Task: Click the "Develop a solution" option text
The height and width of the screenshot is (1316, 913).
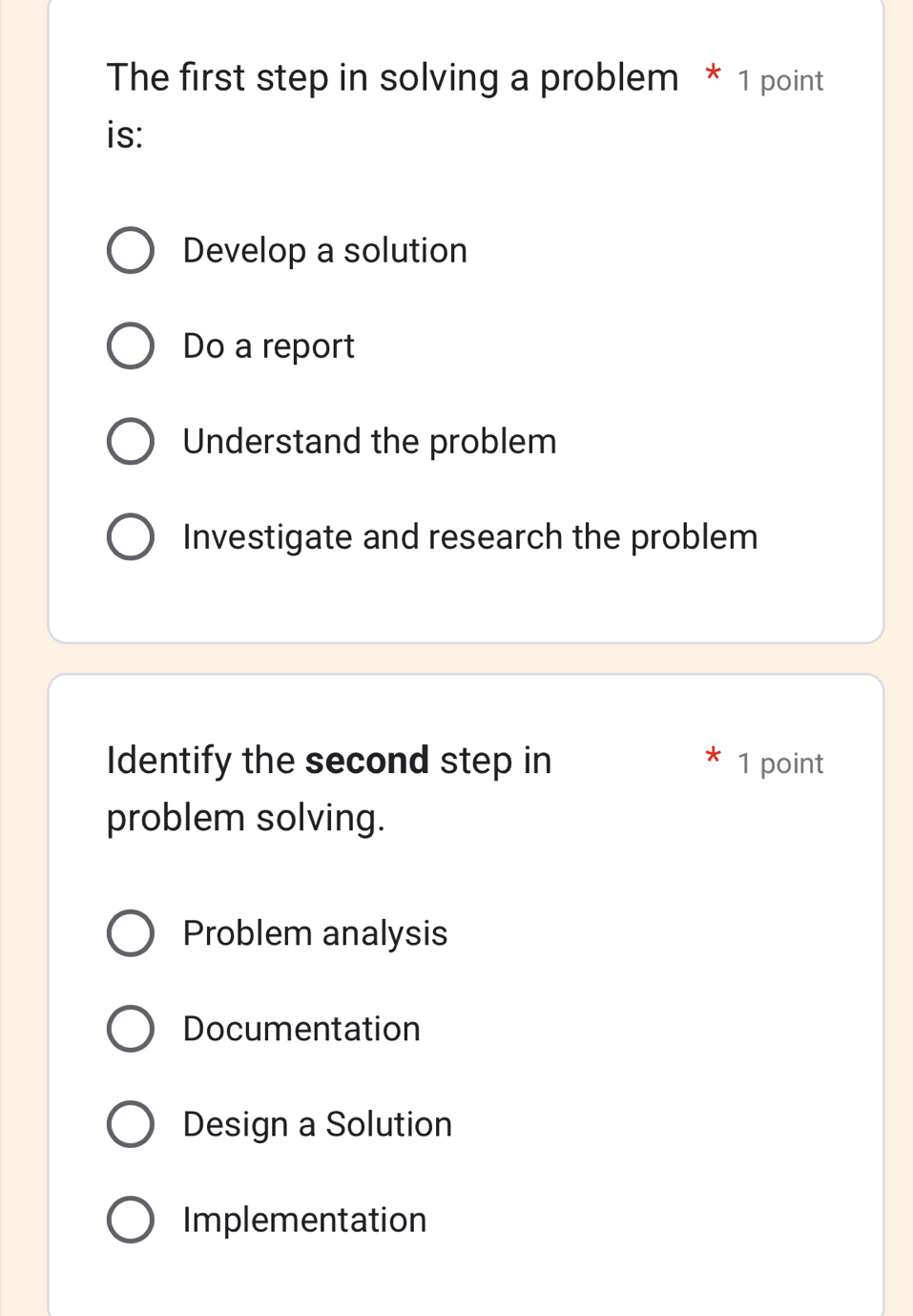Action: pyautogui.click(x=325, y=251)
